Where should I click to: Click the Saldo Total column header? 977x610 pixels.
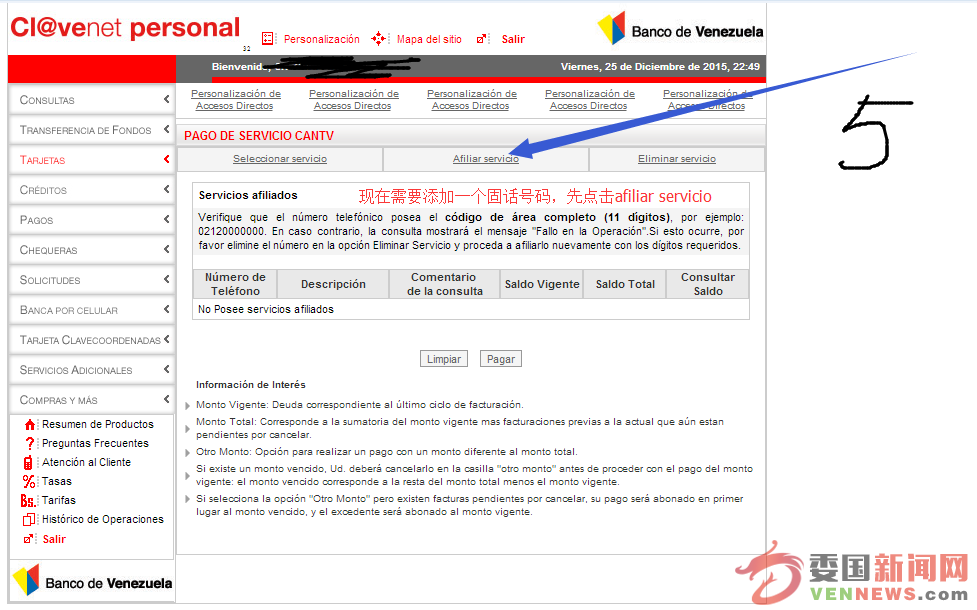click(625, 284)
